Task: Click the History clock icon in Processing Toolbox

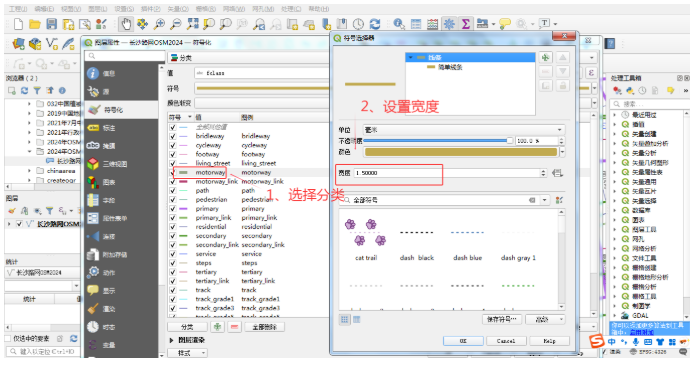Action: [x=642, y=91]
